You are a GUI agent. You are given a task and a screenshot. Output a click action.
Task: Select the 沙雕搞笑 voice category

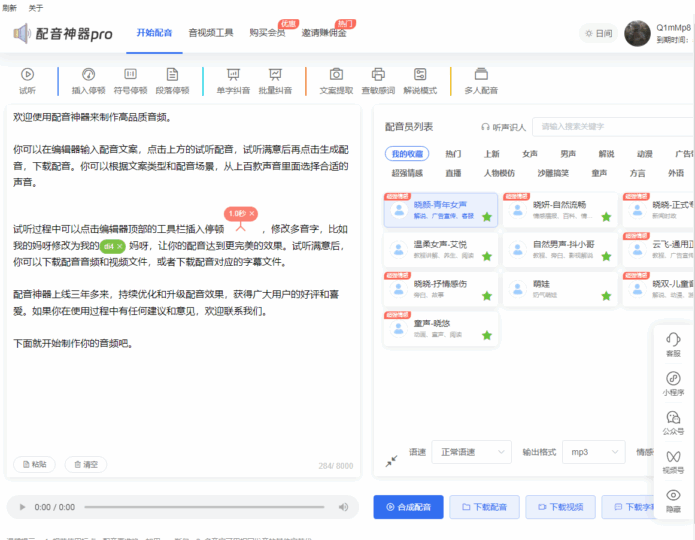(x=553, y=173)
